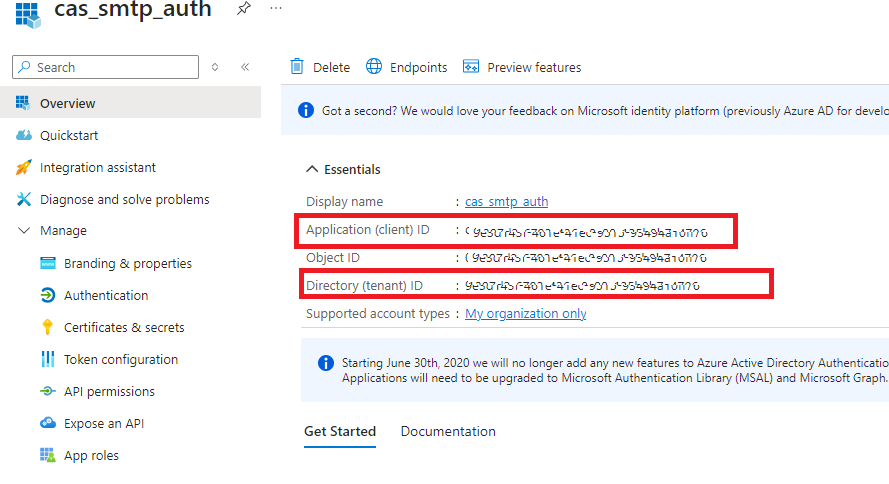Click the info icon in feedback banner
Viewport: 889px width, 484px height.
(x=306, y=110)
